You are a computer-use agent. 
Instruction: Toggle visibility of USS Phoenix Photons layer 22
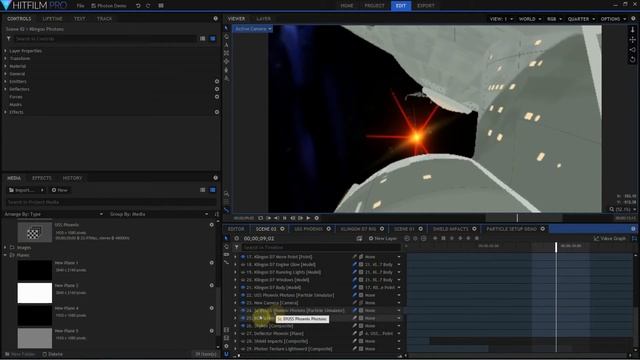tap(243, 295)
